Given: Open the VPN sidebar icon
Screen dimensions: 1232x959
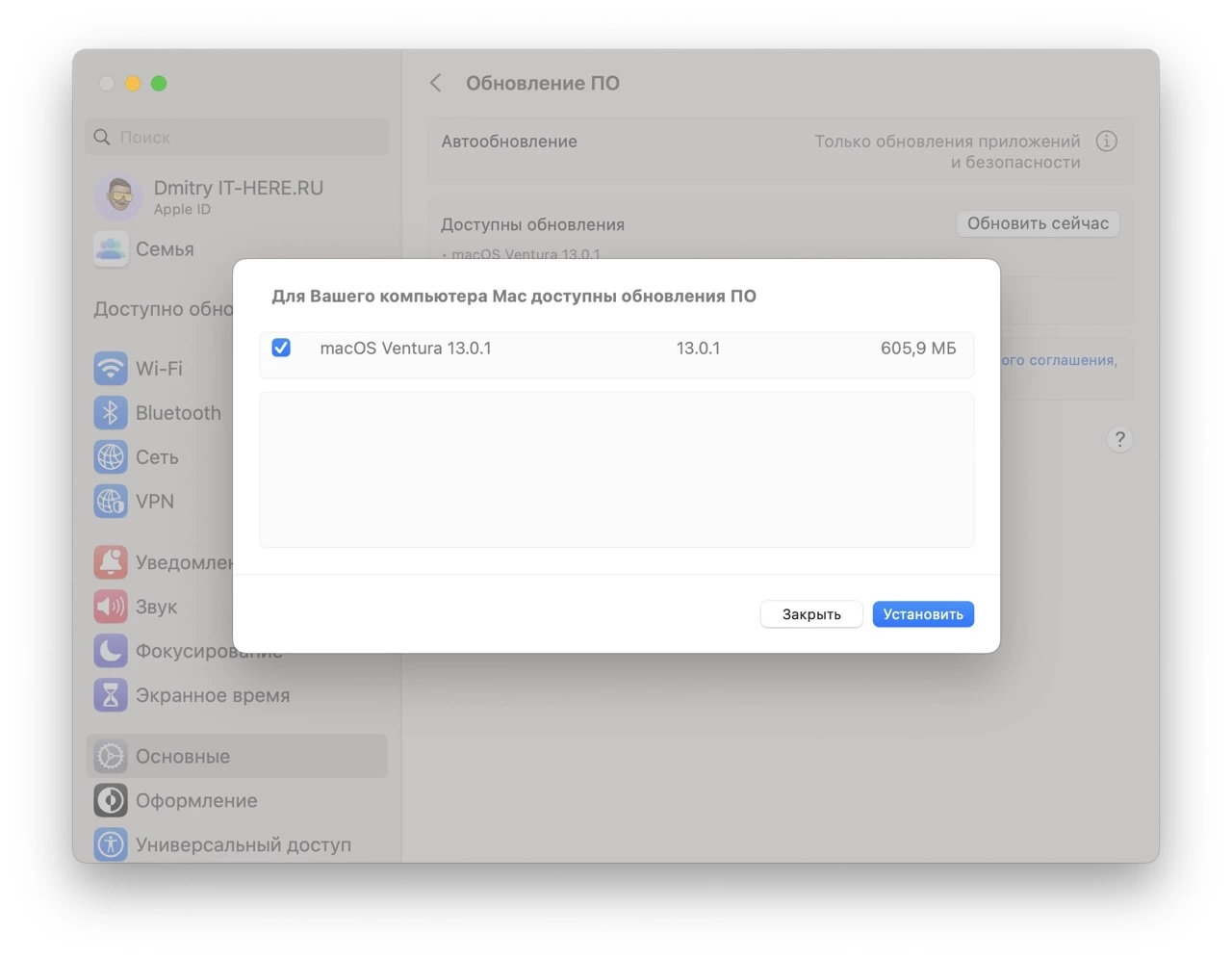Looking at the screenshot, I should (x=111, y=501).
